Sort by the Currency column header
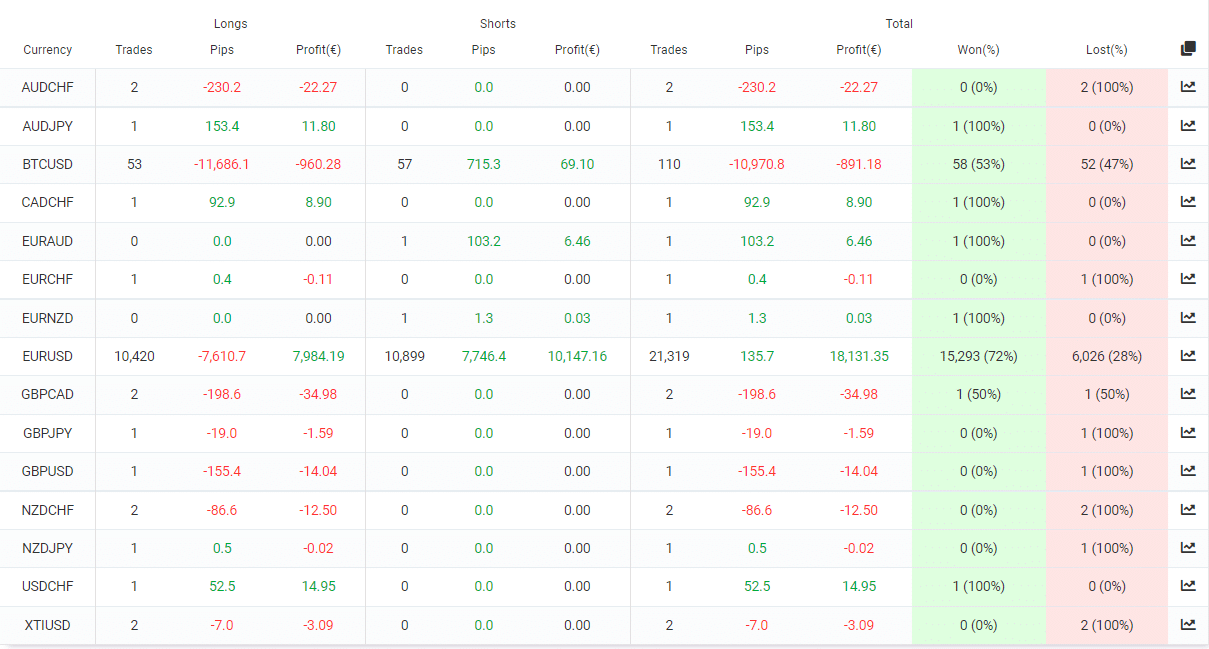1209x649 pixels. 48,50
